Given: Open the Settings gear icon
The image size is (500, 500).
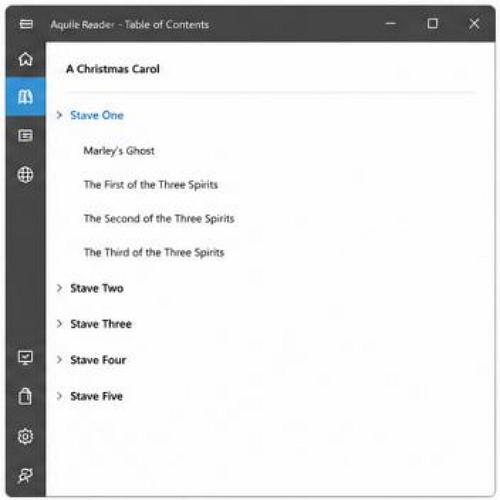Looking at the screenshot, I should coord(25,436).
